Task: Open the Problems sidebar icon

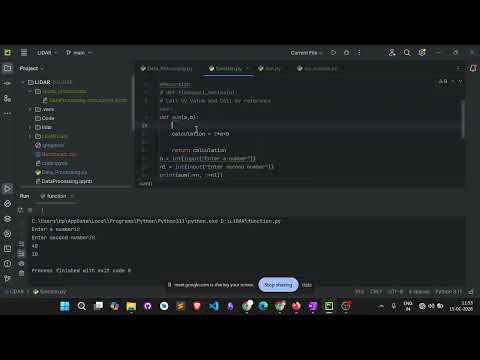Action: (x=7, y=264)
